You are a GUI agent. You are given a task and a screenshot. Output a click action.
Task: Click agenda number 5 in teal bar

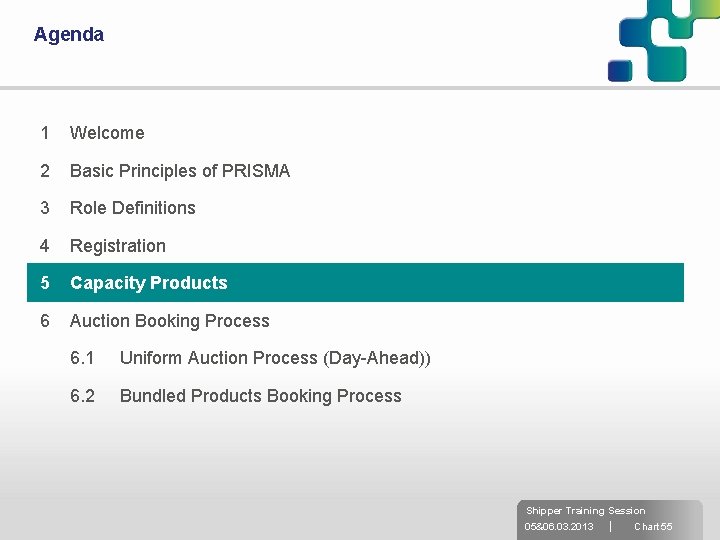coord(45,283)
